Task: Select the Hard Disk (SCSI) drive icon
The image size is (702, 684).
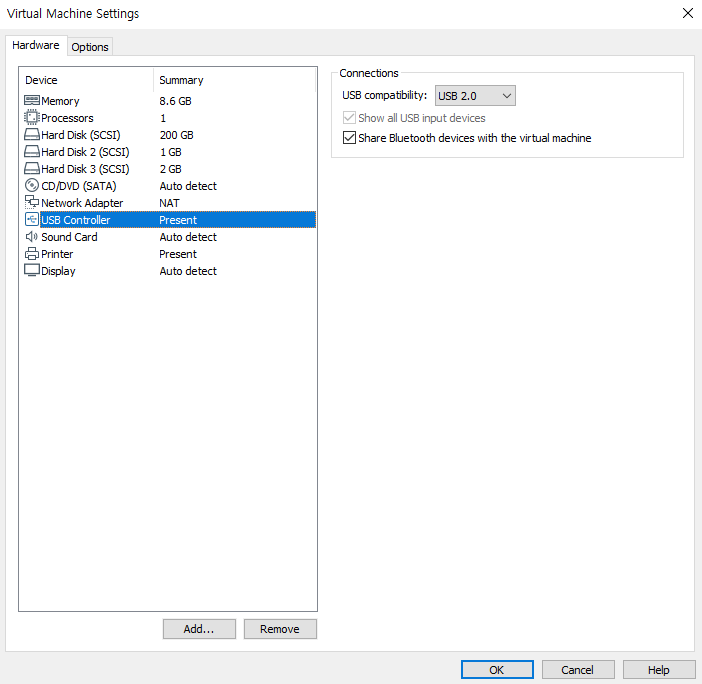Action: click(32, 134)
